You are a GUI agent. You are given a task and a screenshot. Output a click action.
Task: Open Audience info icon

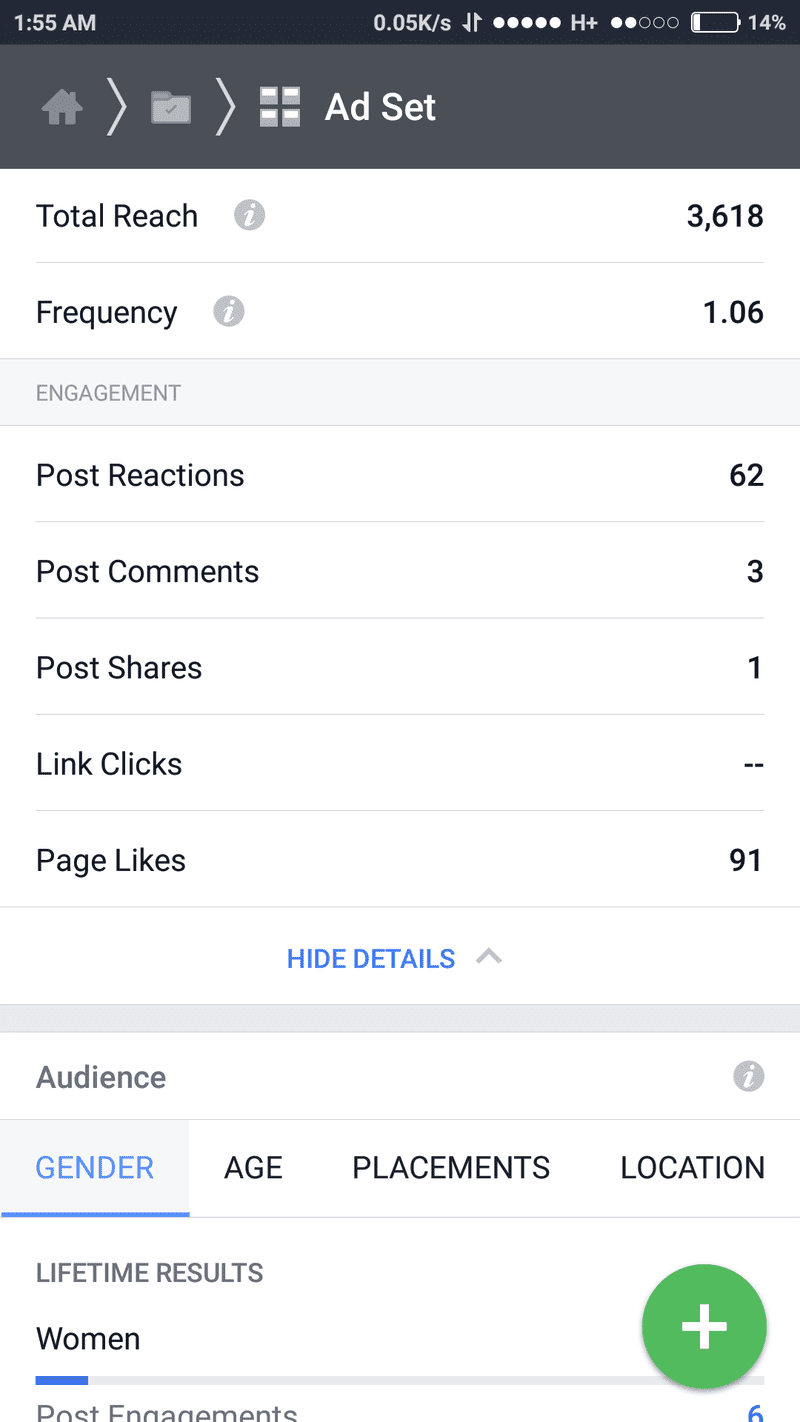(748, 1077)
